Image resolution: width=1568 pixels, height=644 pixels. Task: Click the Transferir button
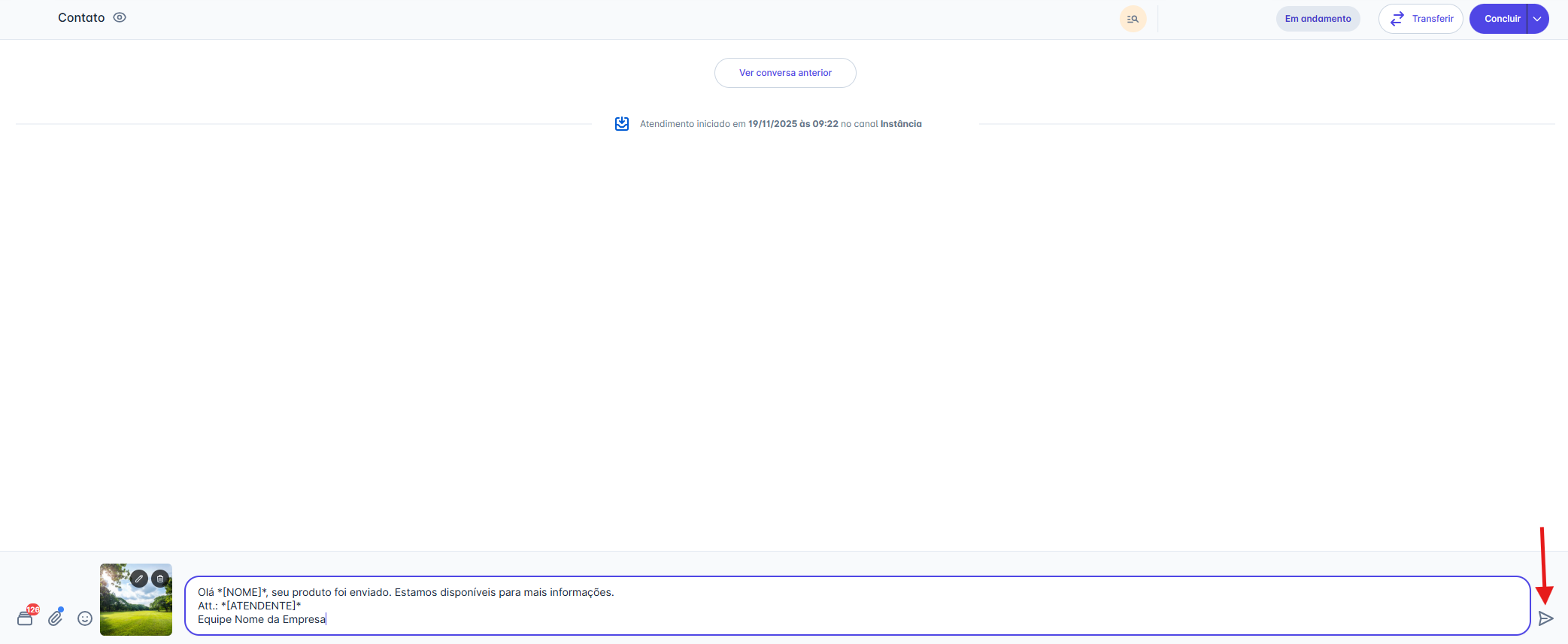tap(1421, 19)
